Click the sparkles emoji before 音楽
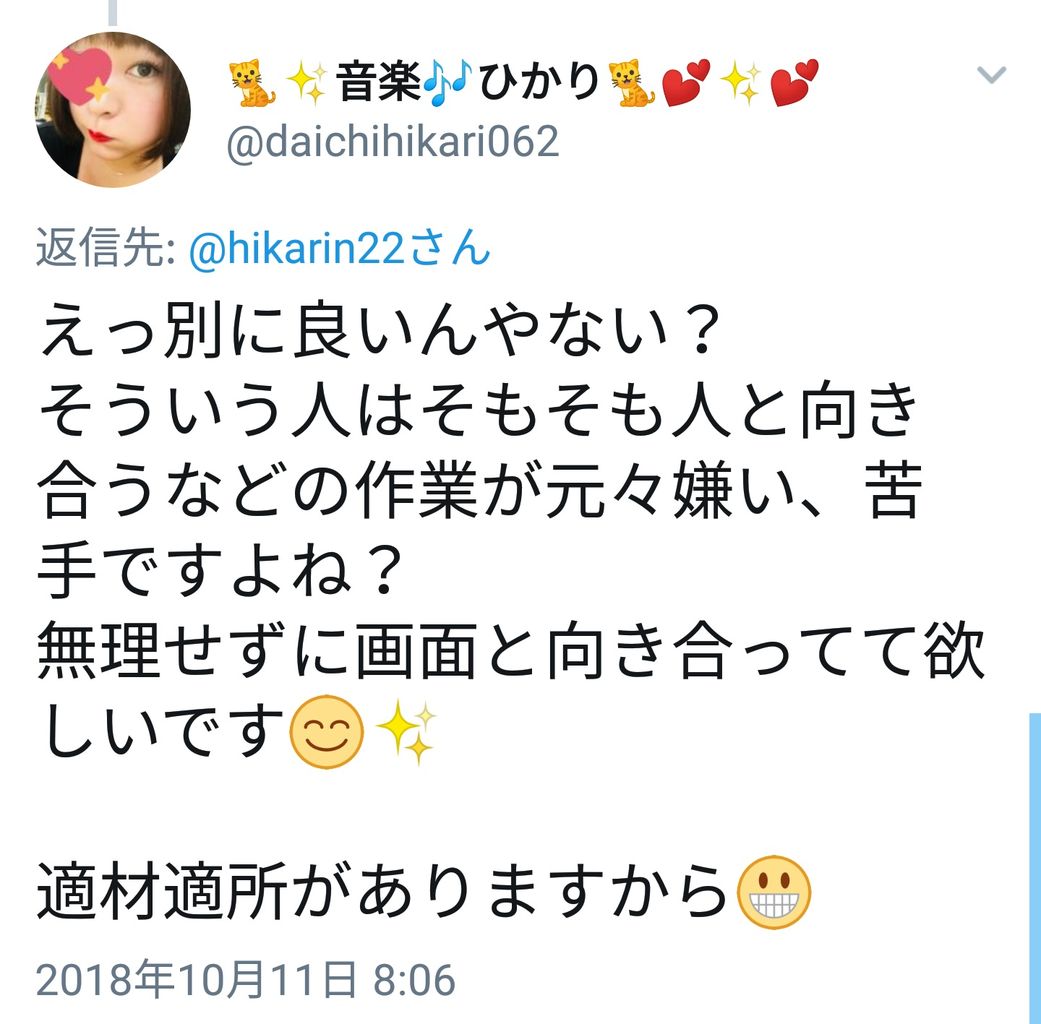The width and height of the screenshot is (1041, 1024). coord(306,84)
